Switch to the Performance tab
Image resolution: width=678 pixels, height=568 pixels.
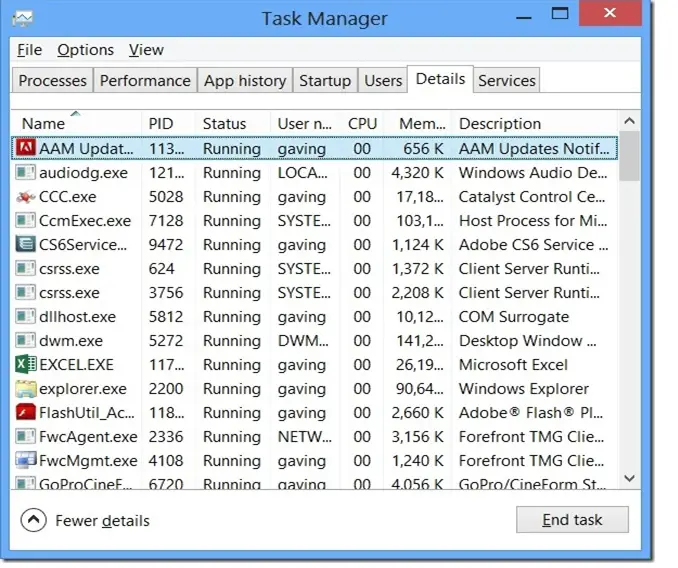coord(145,81)
